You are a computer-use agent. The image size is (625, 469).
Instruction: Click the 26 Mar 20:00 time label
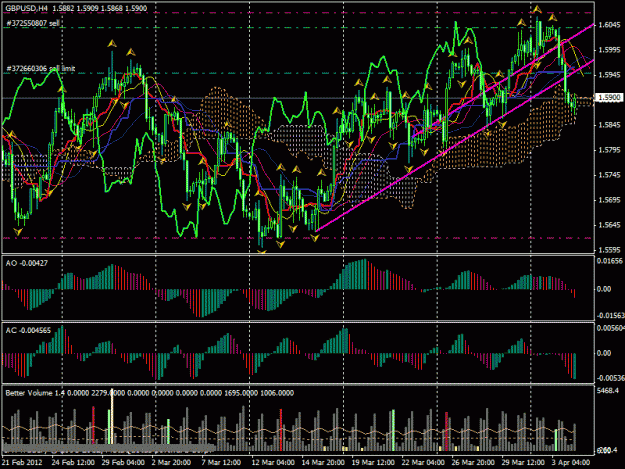[473, 463]
